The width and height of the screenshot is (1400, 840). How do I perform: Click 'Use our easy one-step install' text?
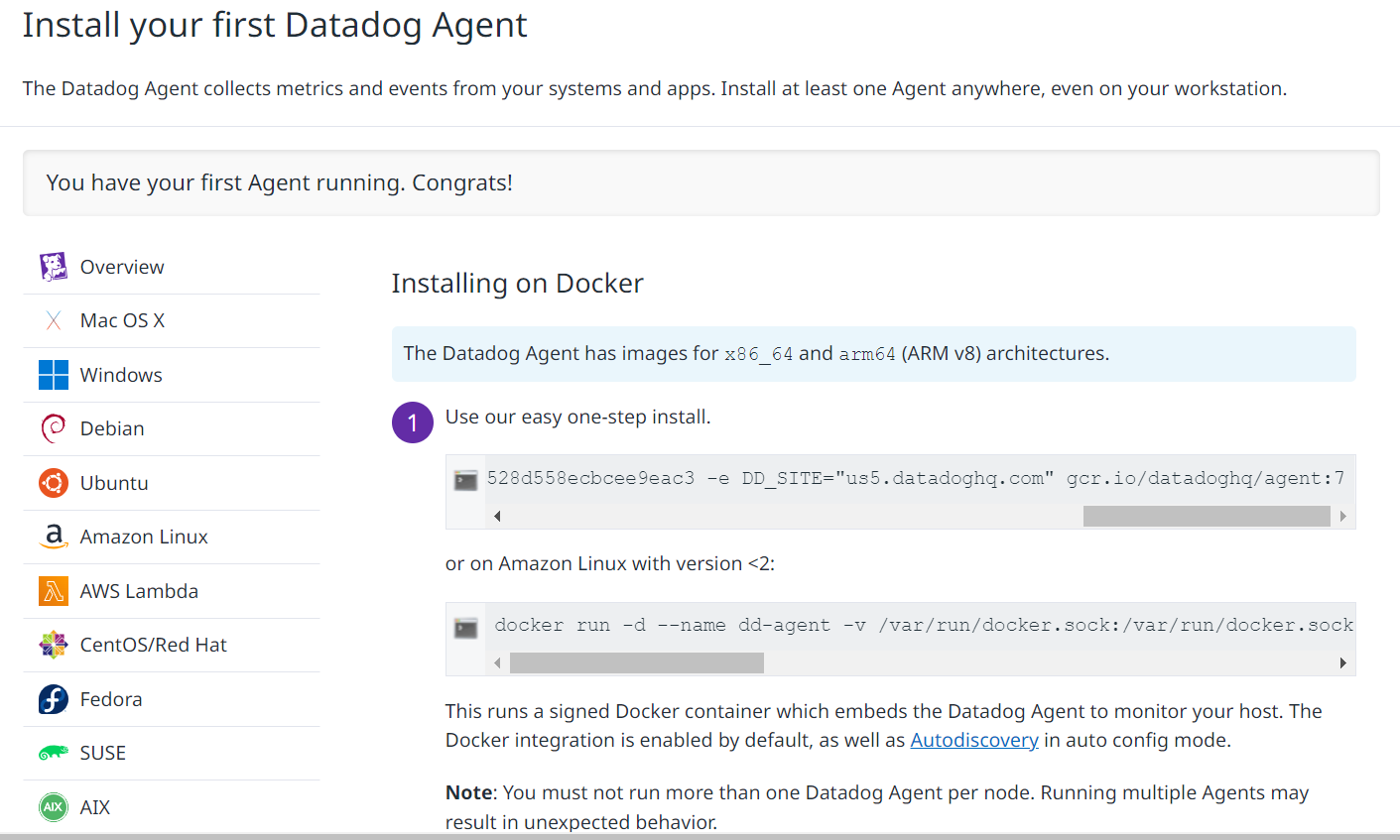click(577, 417)
